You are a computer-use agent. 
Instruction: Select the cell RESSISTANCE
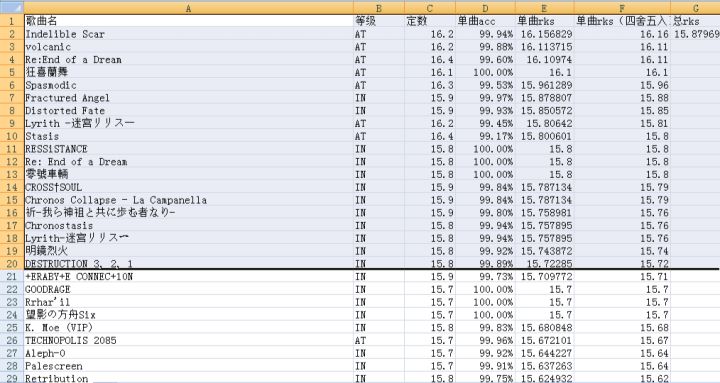tap(188, 149)
